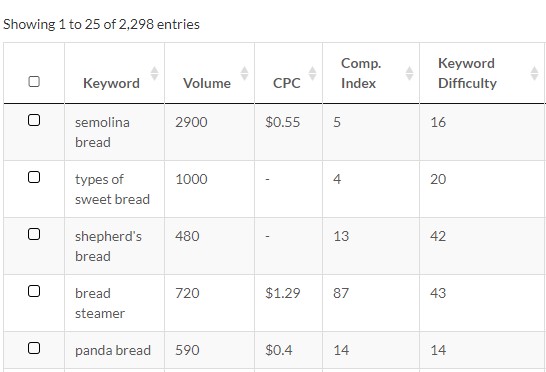
Task: Click the Comp. Index header label
Action: point(361,73)
